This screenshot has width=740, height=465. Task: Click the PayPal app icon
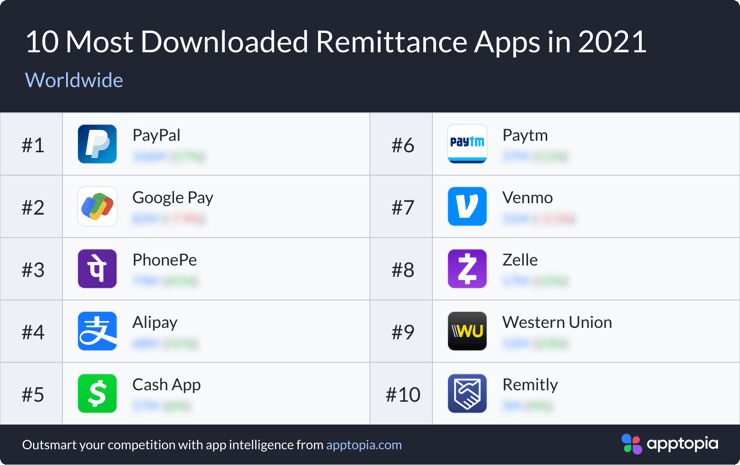97,145
